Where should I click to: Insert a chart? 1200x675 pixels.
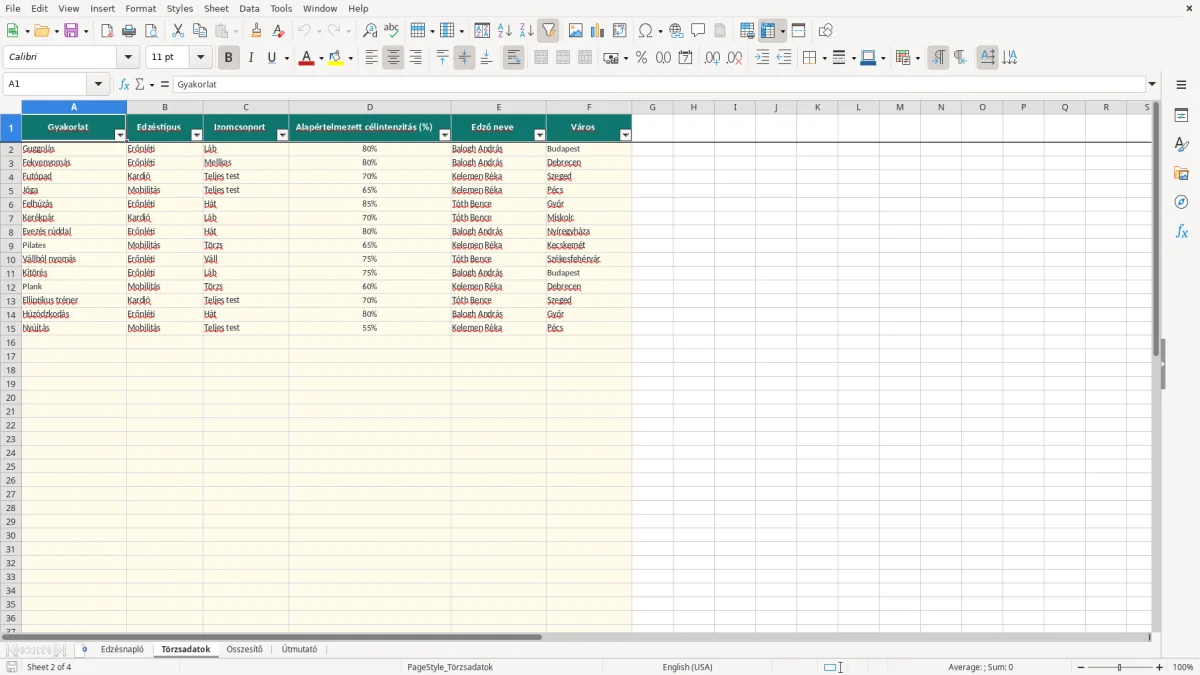pyautogui.click(x=597, y=31)
